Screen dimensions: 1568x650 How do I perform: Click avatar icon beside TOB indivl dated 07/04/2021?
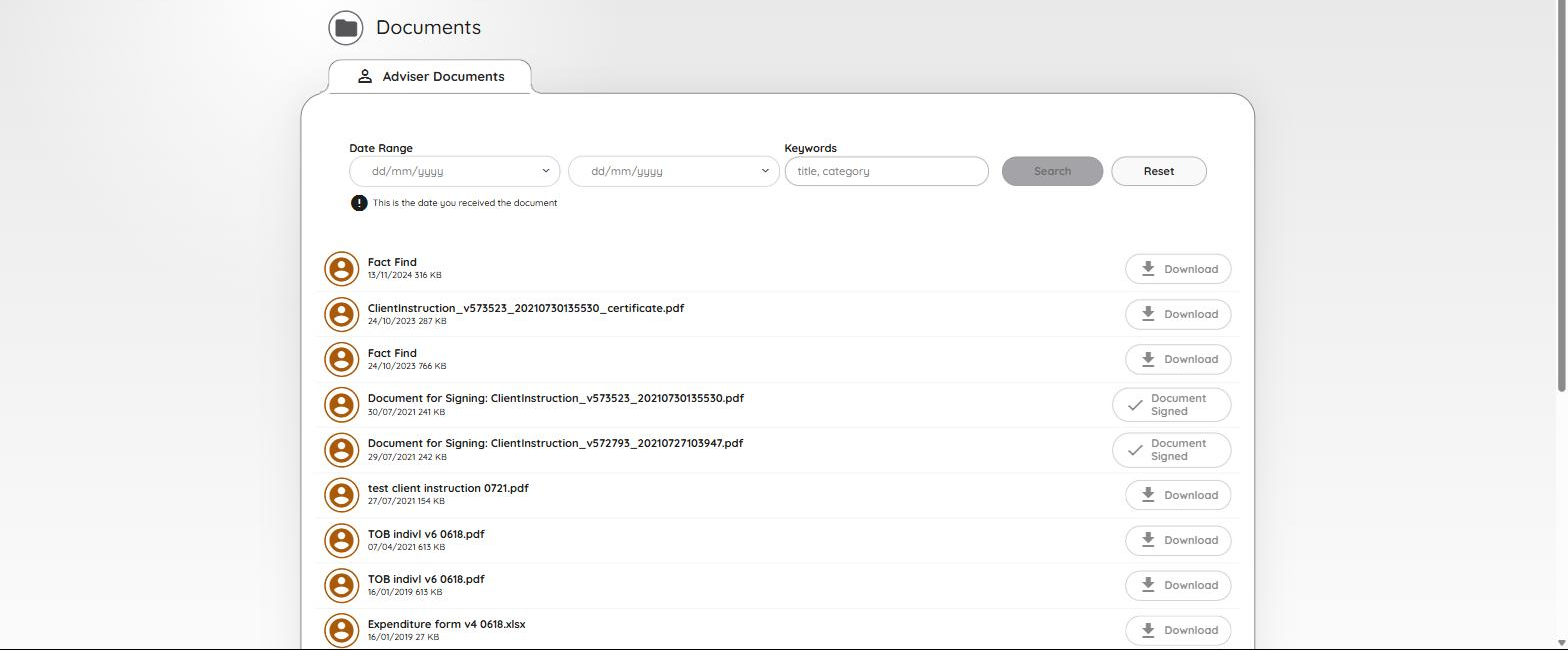pyautogui.click(x=342, y=540)
